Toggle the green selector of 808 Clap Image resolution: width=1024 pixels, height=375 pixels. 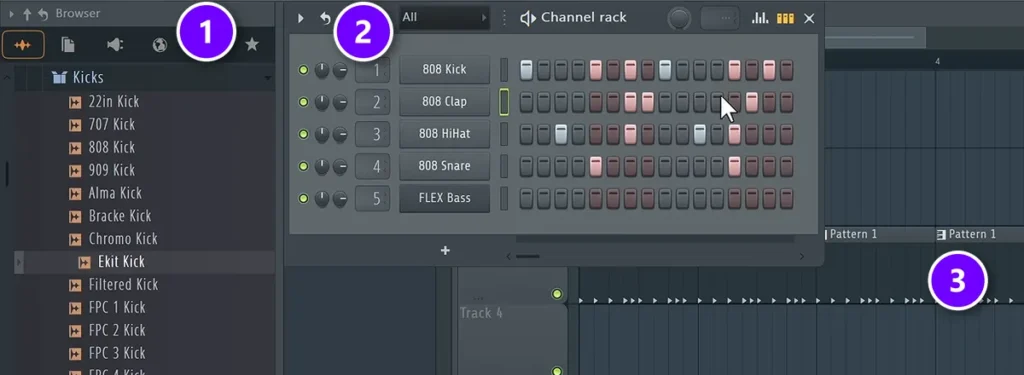(x=504, y=102)
